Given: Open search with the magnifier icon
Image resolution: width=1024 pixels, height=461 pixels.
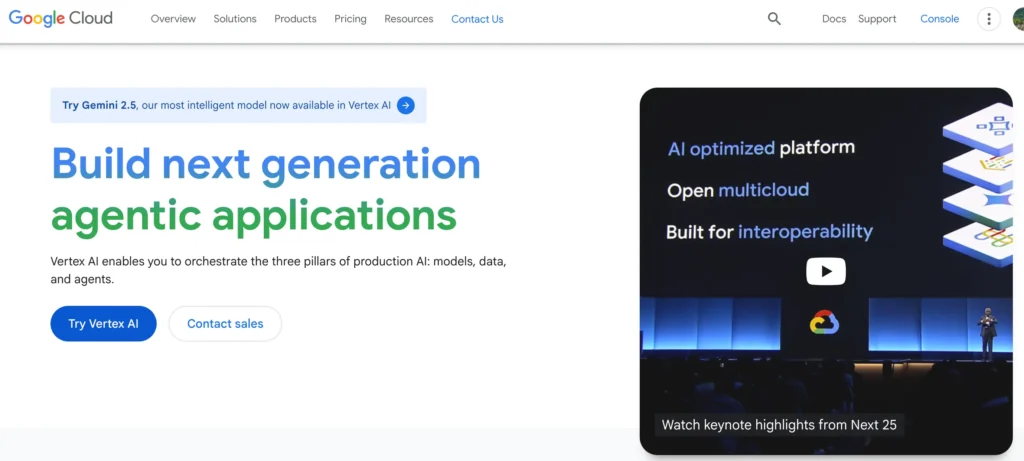Looking at the screenshot, I should pos(774,19).
